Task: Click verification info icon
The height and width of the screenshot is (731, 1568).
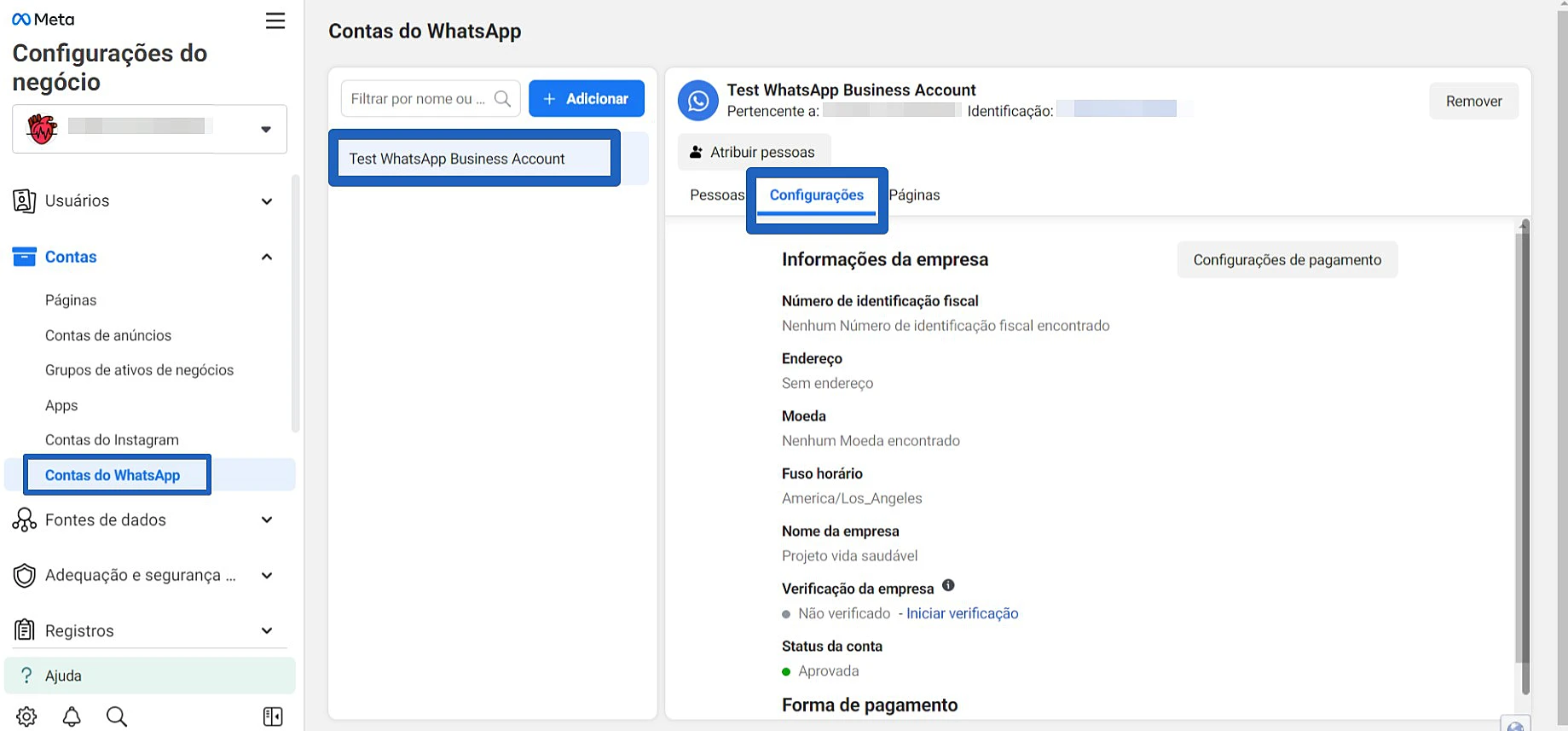Action: coord(948,586)
